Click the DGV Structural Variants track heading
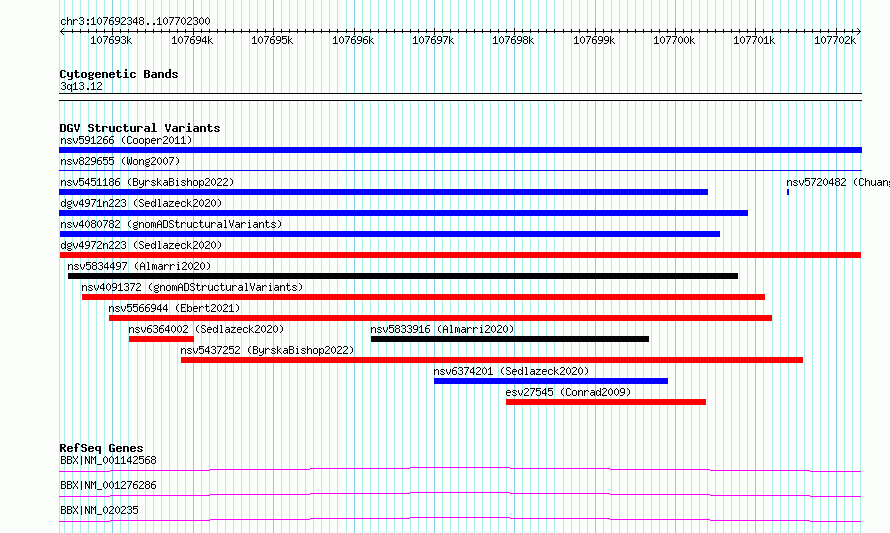Screen dimensions: 890x533 click(x=140, y=128)
